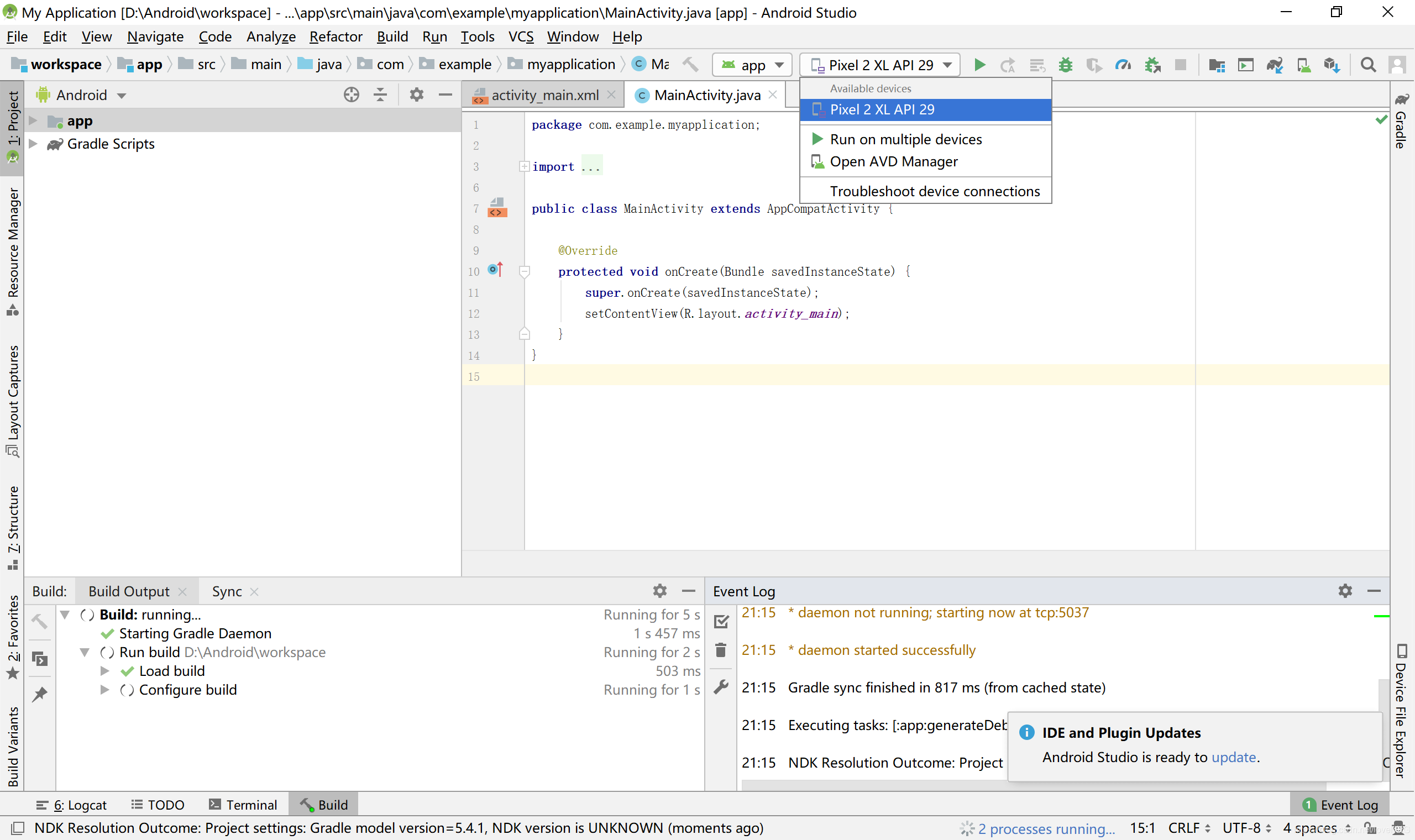Open the TODO tool window button
Screen dimensions: 1415x840
pos(159,805)
